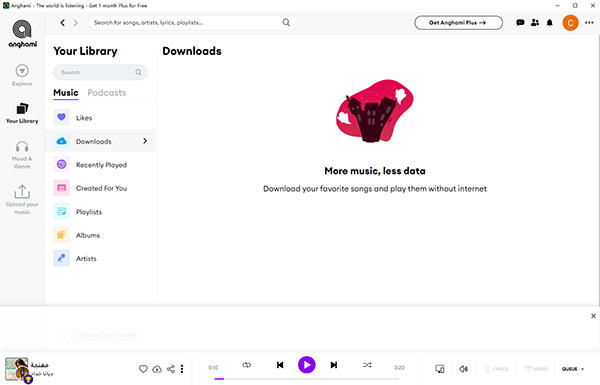The height and width of the screenshot is (385, 600).
Task: Click the Artists microphone icon
Action: tap(61, 258)
